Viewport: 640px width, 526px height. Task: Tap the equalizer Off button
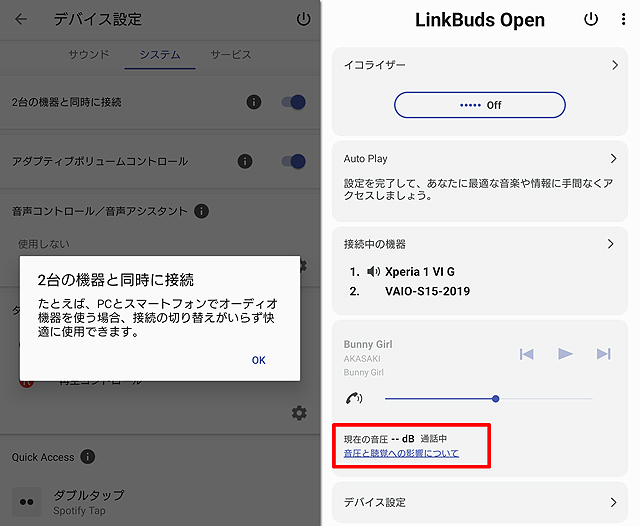point(480,105)
